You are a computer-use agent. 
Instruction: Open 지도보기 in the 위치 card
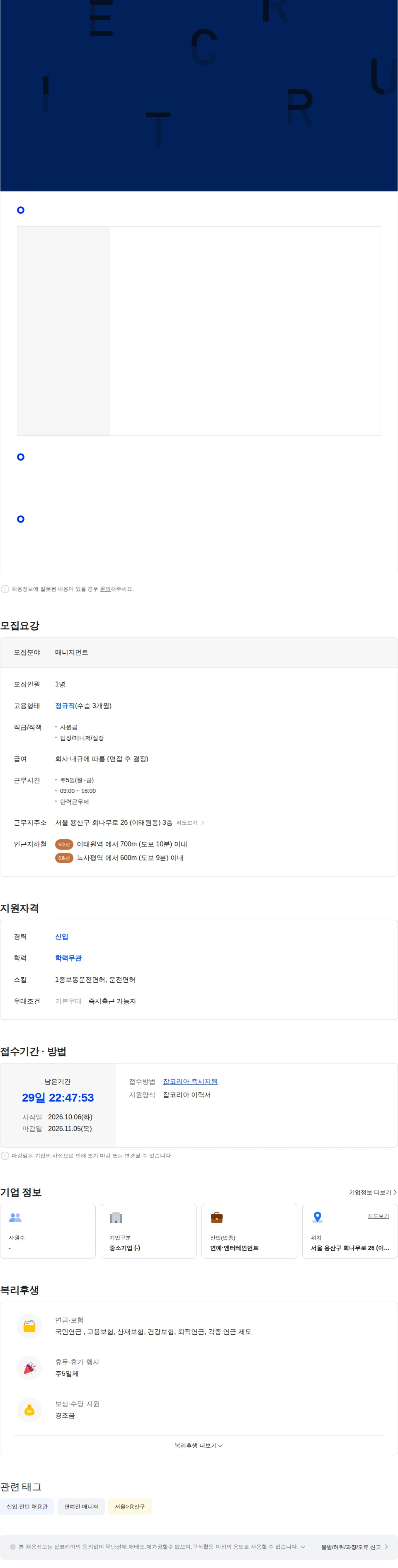(x=378, y=1215)
